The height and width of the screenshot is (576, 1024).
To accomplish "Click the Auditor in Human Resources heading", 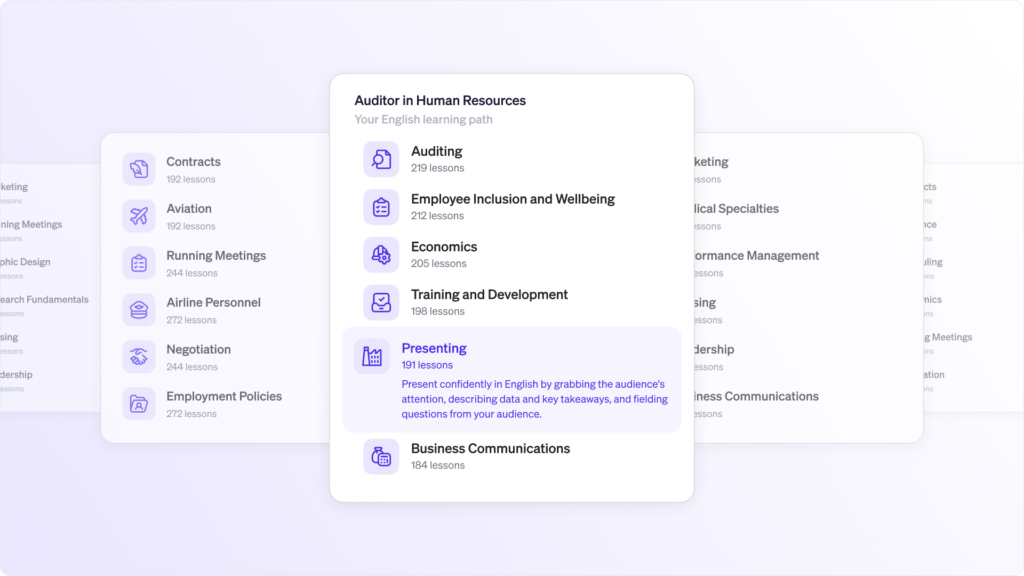I will click(x=440, y=101).
